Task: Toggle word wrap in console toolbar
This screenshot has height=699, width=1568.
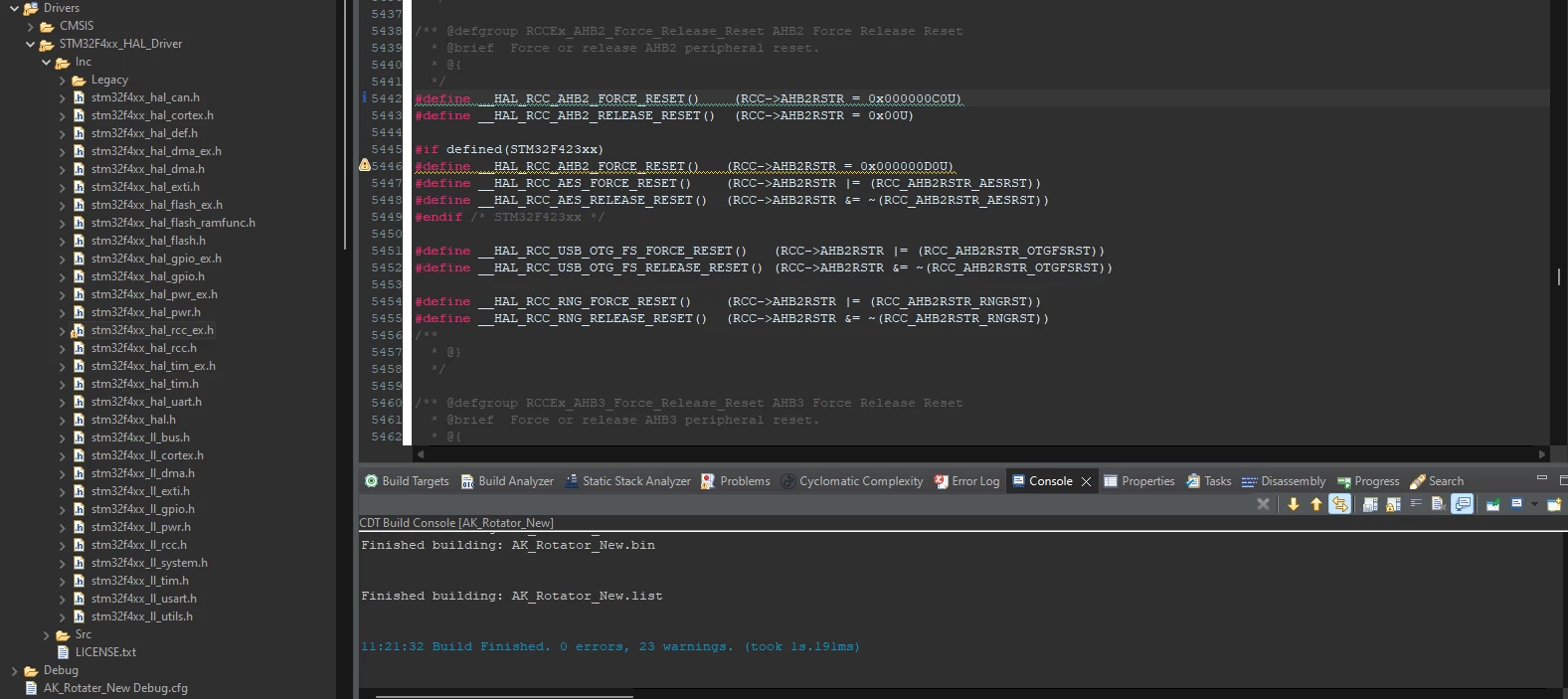Action: [1416, 503]
